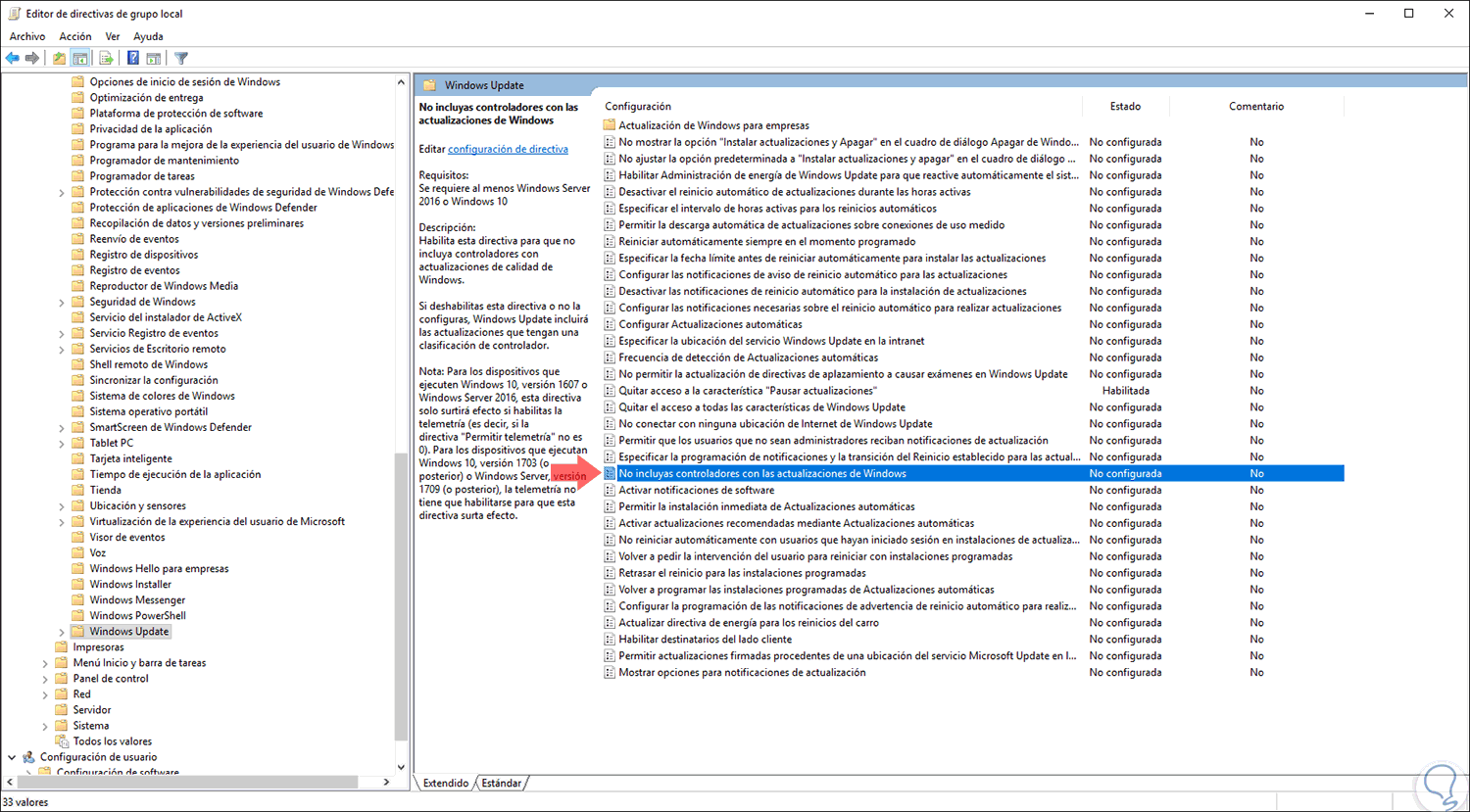Select 'Sincronizar la configuración' in the tree

pos(154,380)
